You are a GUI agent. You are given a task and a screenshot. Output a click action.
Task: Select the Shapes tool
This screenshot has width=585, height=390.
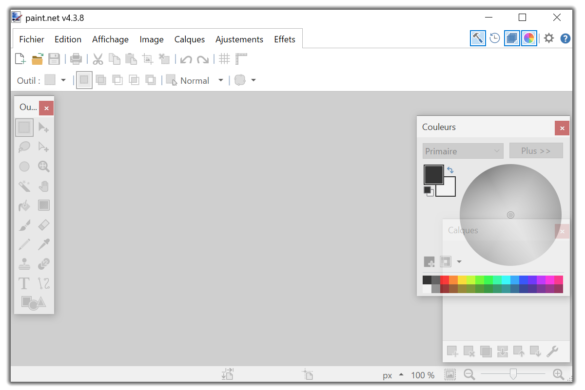[x=34, y=303]
